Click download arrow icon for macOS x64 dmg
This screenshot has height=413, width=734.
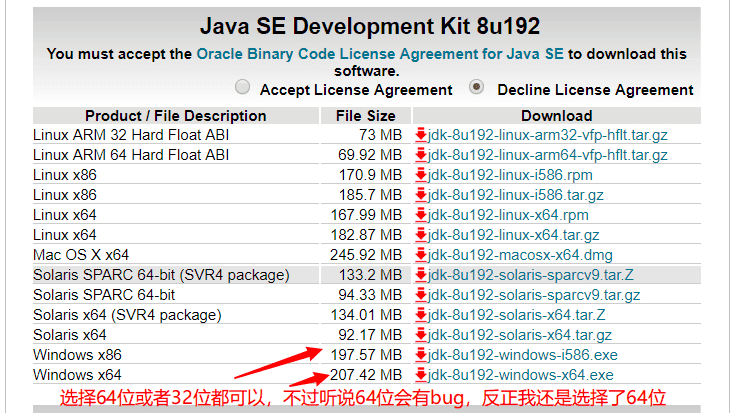tap(421, 255)
